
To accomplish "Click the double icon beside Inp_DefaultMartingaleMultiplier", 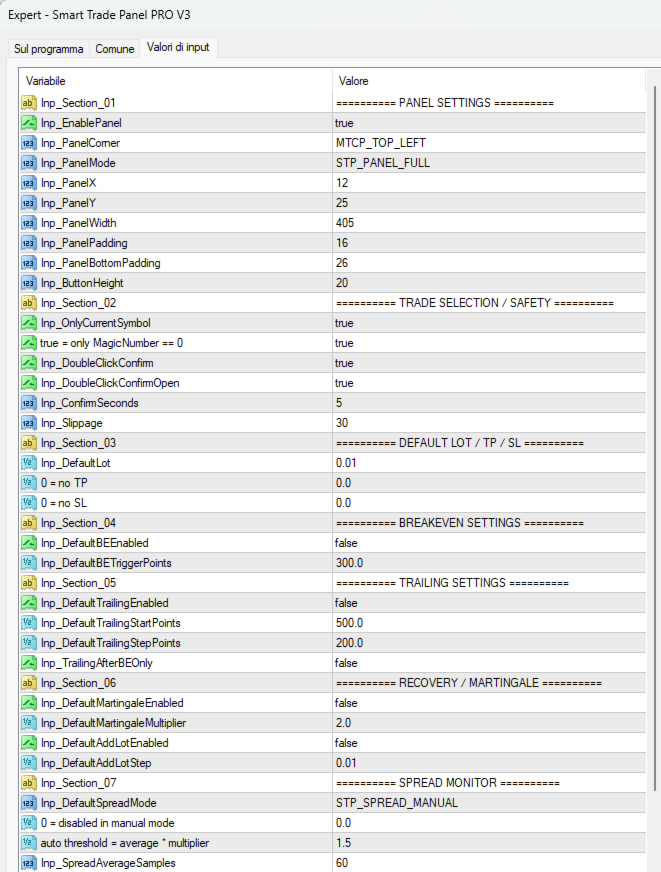I will (x=28, y=723).
